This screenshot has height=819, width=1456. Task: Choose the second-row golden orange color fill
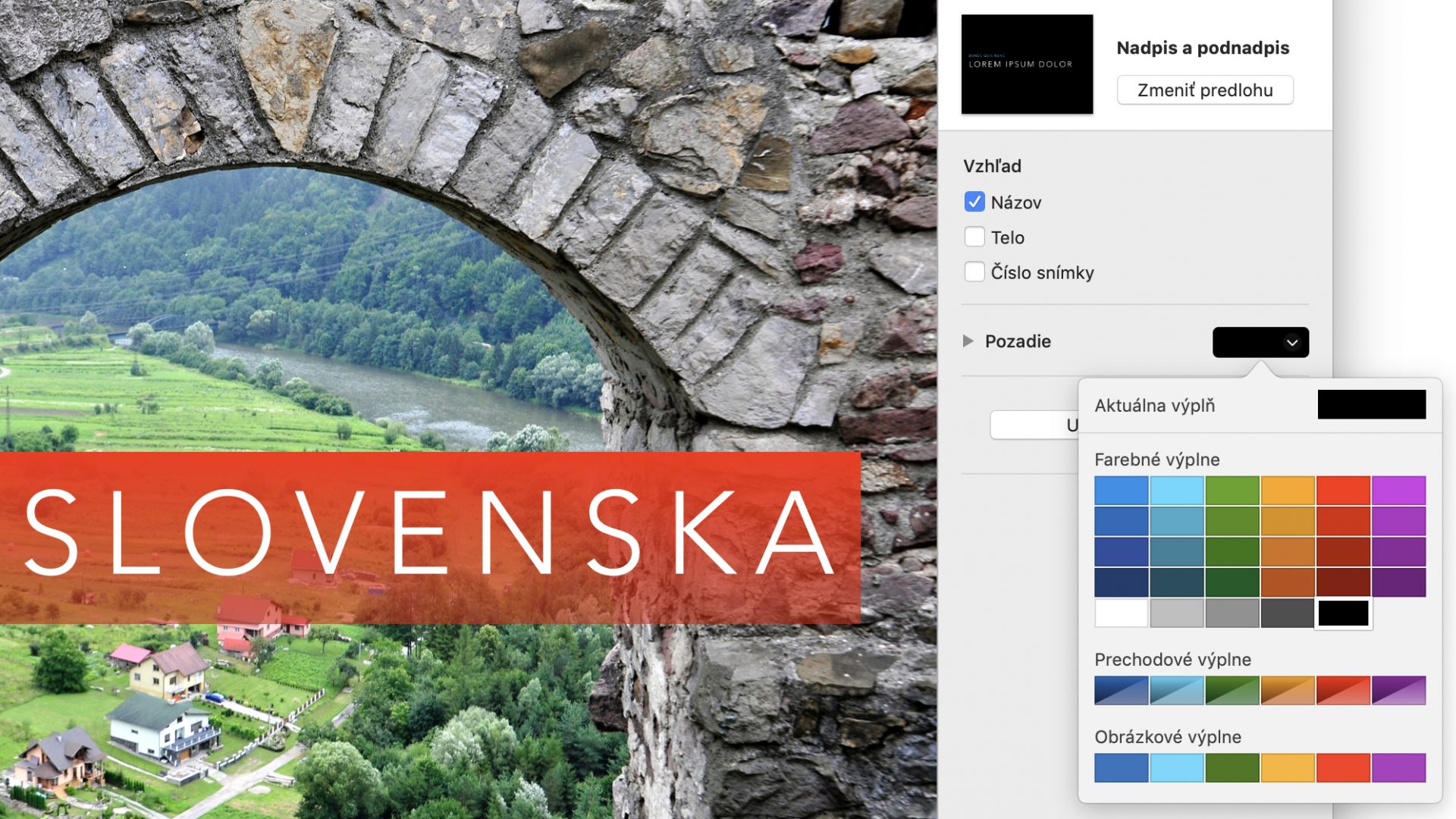pos(1288,521)
